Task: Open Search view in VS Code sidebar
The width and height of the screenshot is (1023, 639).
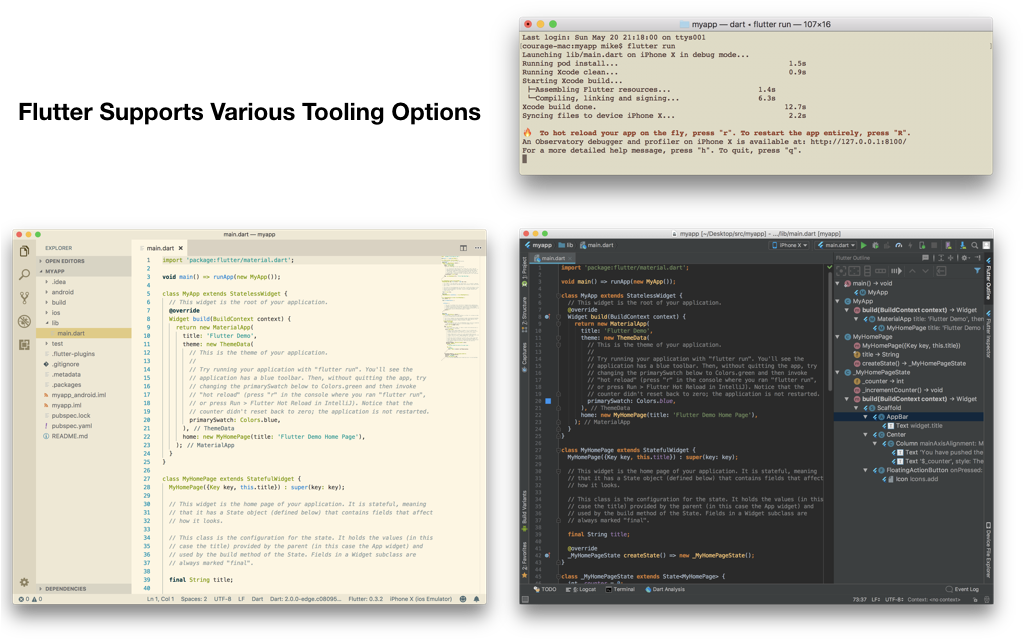Action: 23,272
